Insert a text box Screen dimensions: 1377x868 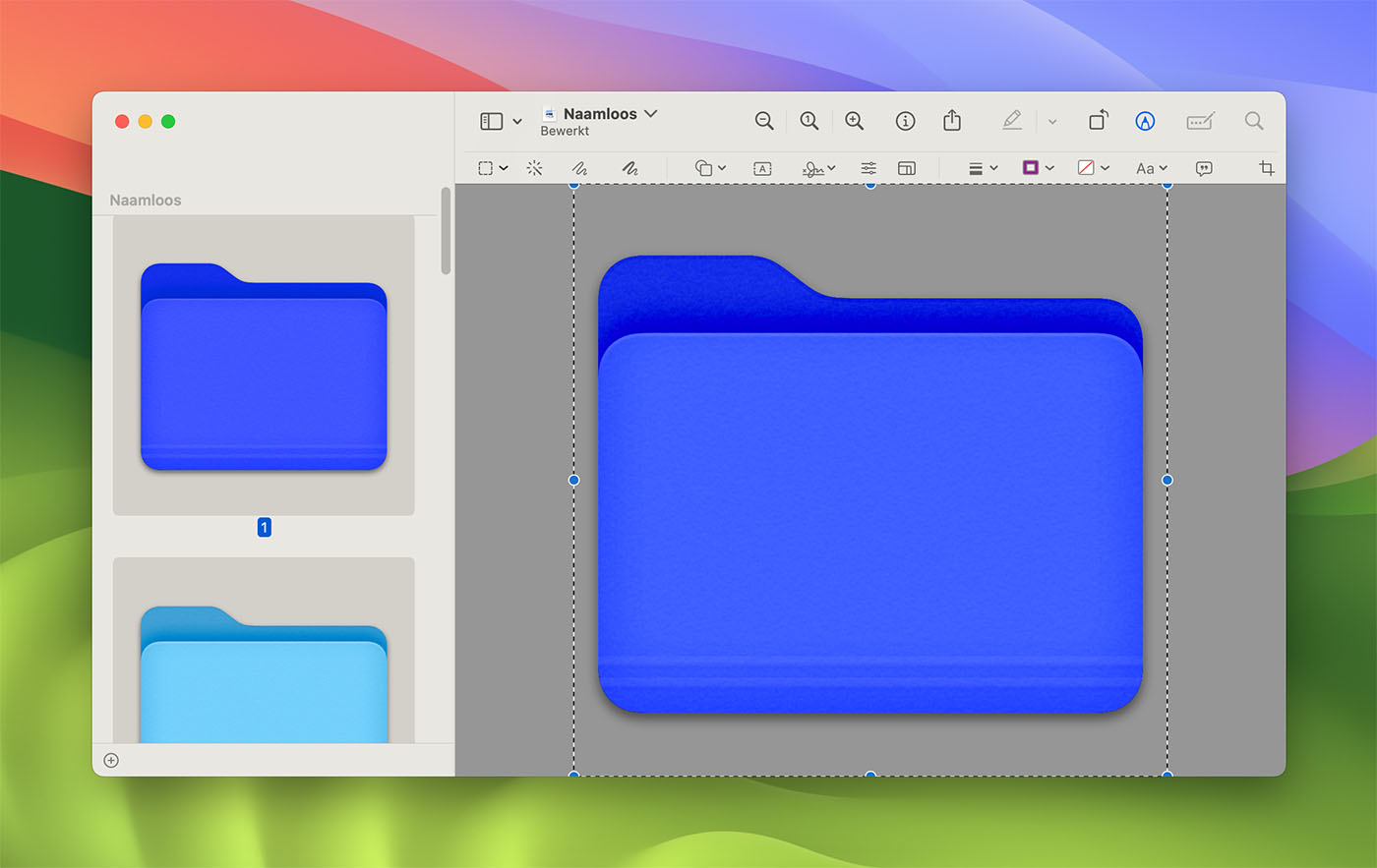762,168
